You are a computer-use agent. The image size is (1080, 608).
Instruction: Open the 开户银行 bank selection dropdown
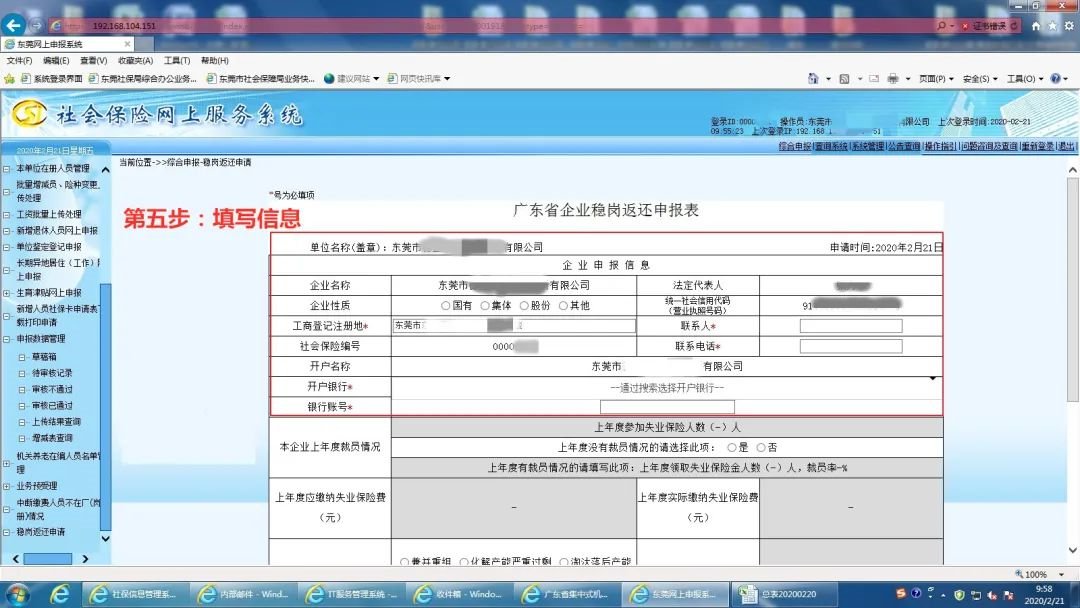click(x=666, y=387)
